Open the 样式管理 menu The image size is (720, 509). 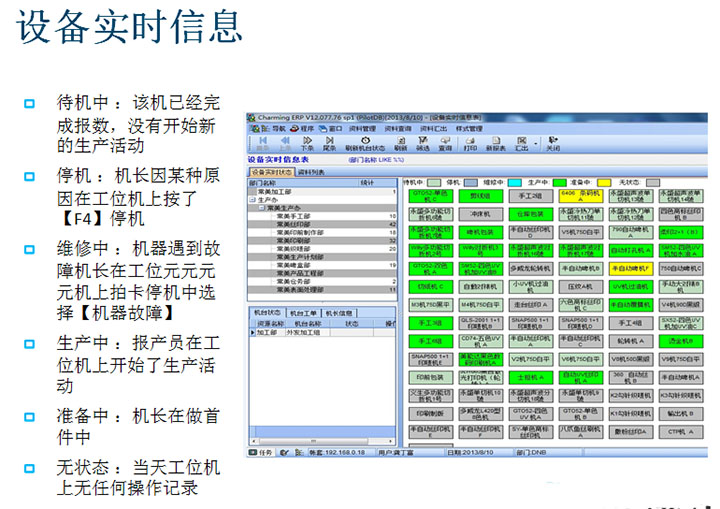[469, 129]
